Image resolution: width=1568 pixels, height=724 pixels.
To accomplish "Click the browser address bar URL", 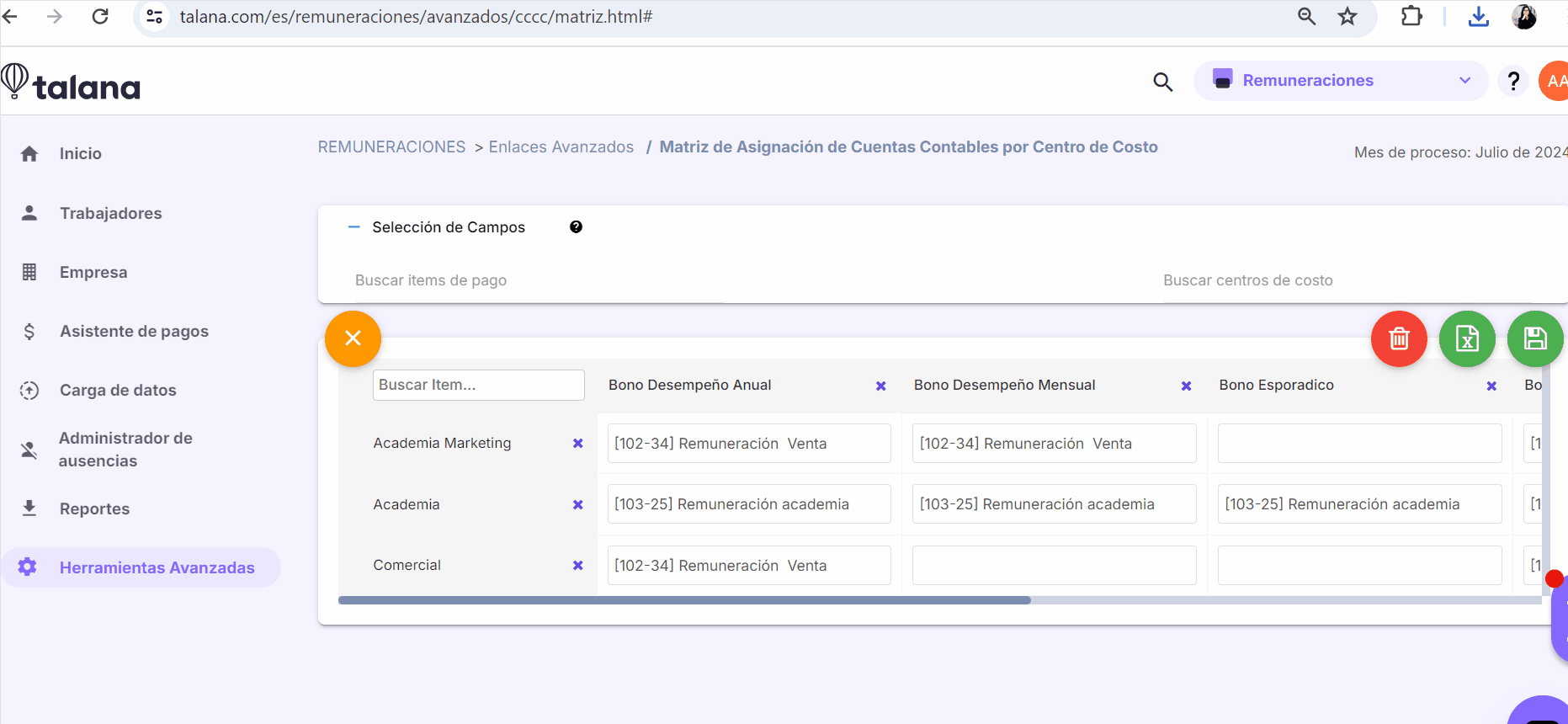I will (x=416, y=17).
